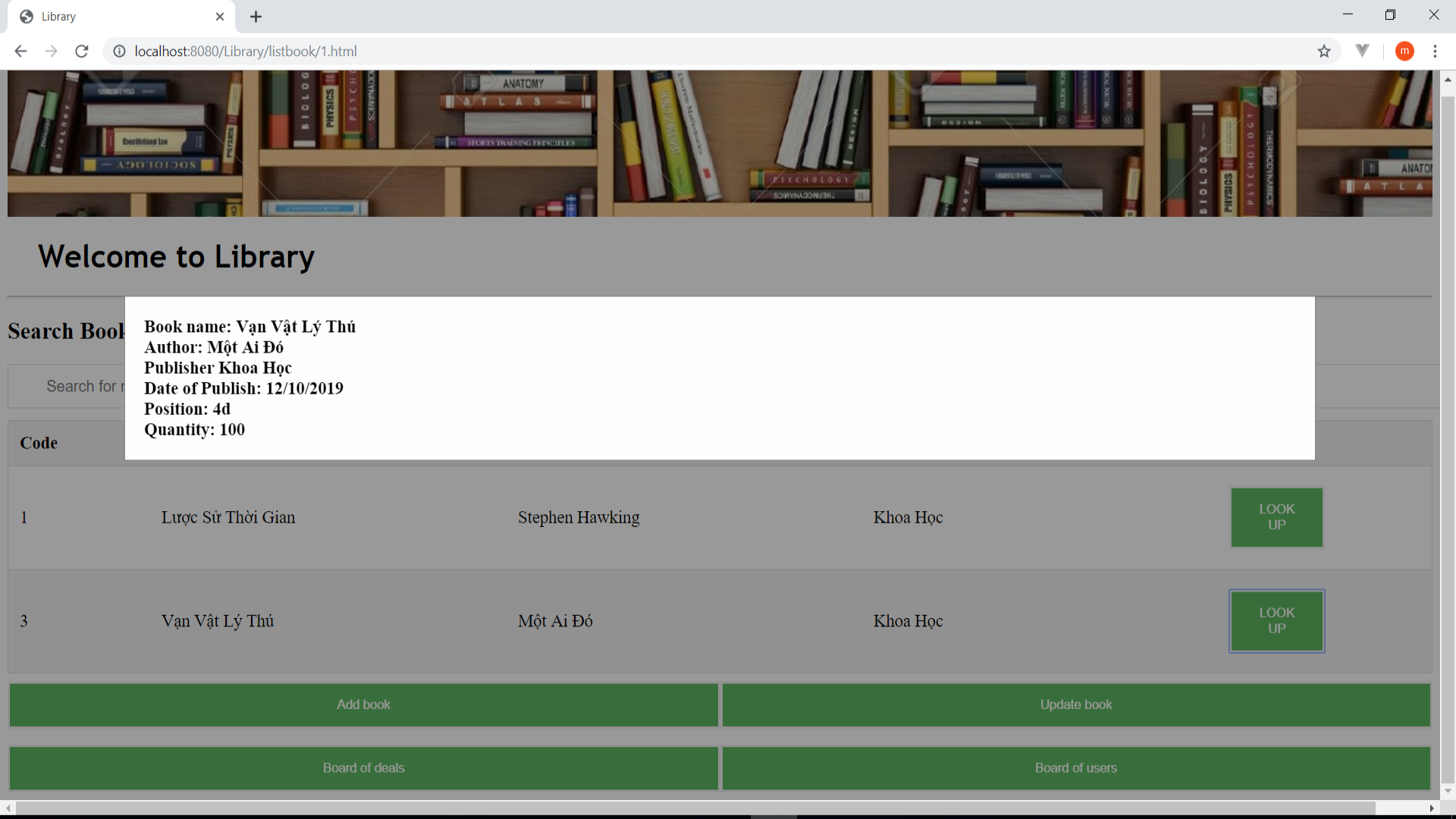Click the Add book button

[363, 704]
